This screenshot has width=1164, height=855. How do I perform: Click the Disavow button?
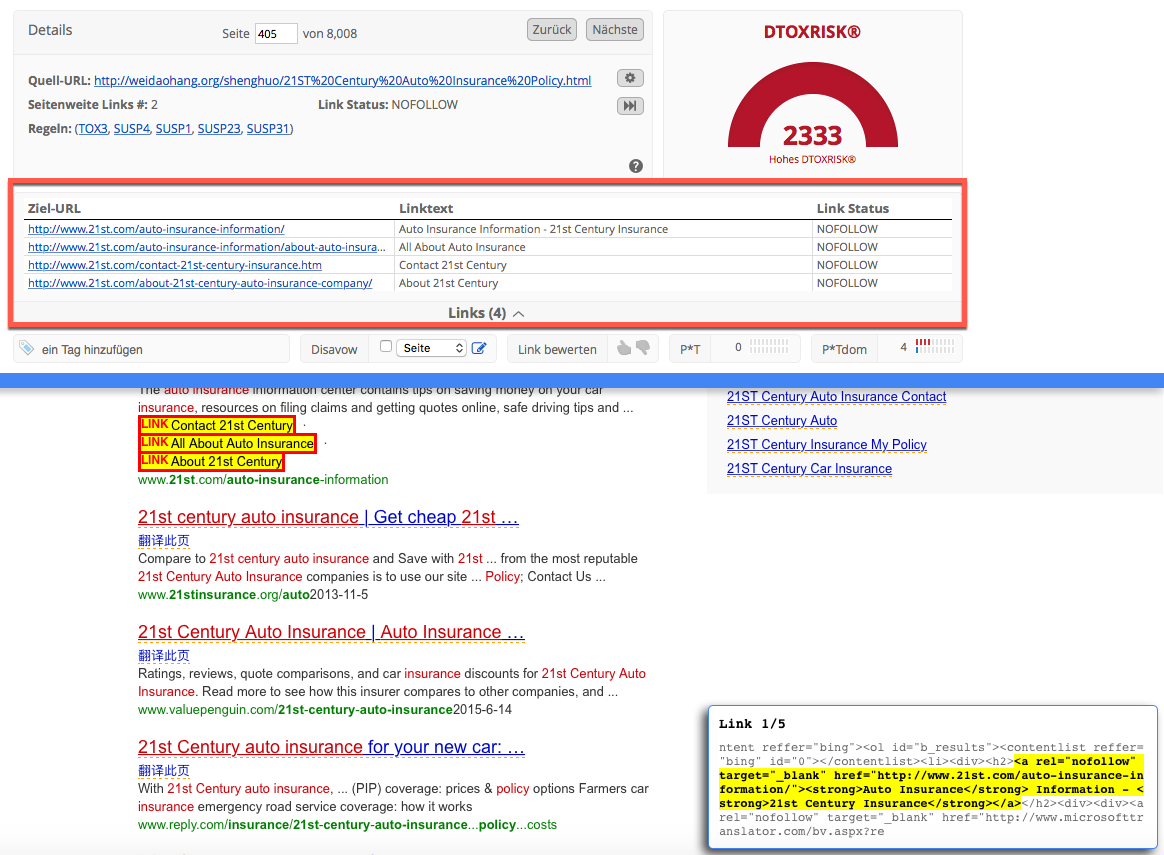[x=334, y=349]
